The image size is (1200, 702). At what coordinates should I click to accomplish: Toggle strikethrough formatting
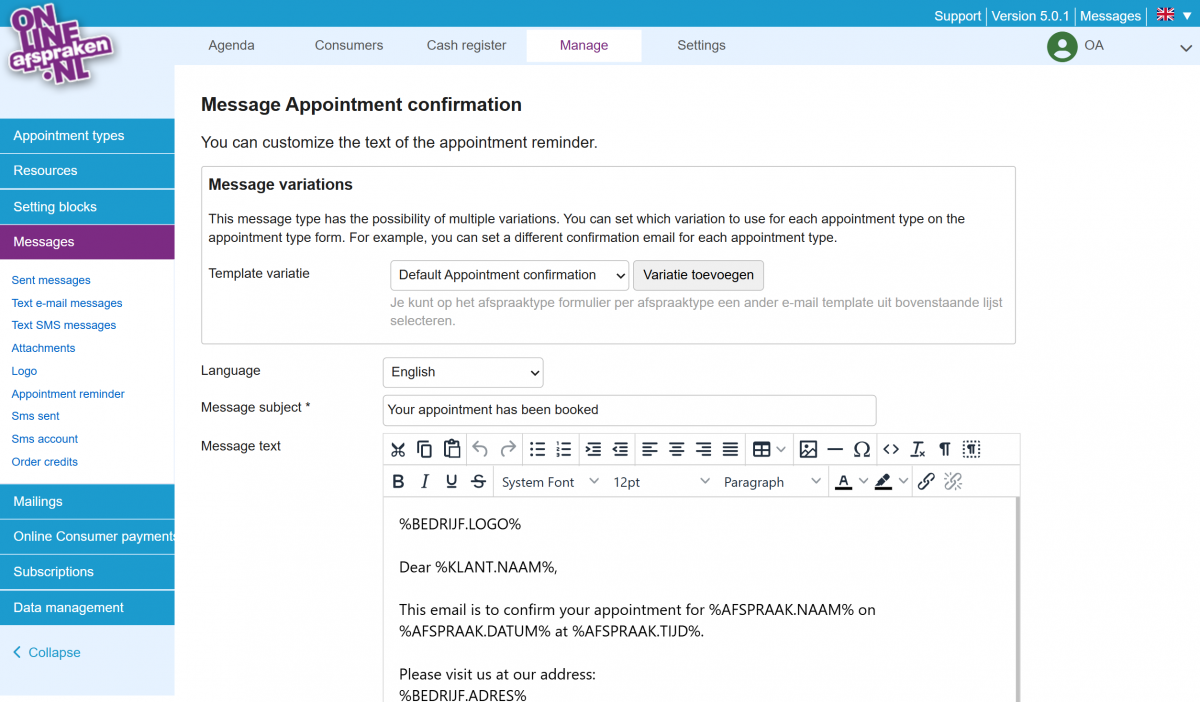478,481
